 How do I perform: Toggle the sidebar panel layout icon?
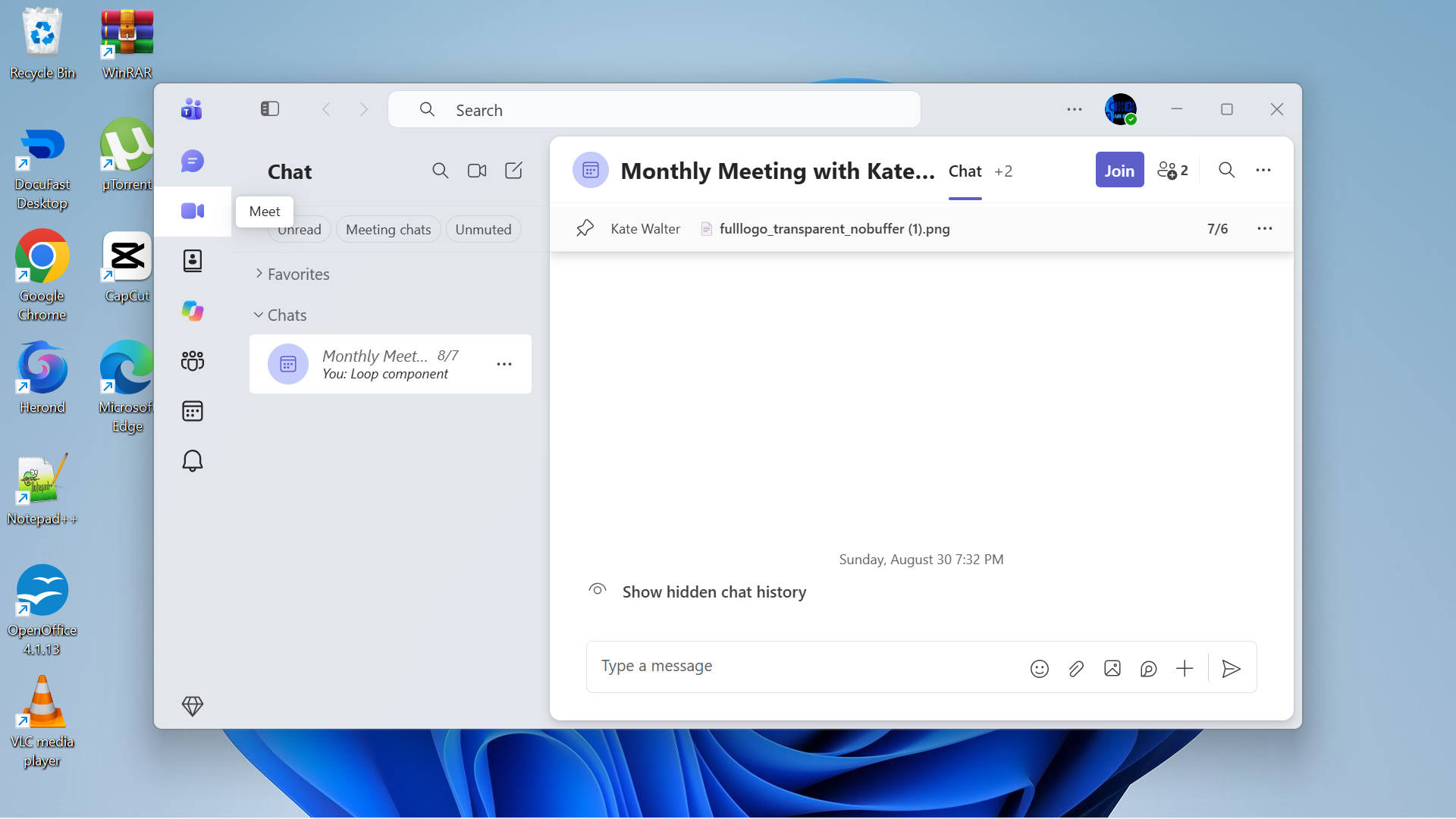point(270,109)
